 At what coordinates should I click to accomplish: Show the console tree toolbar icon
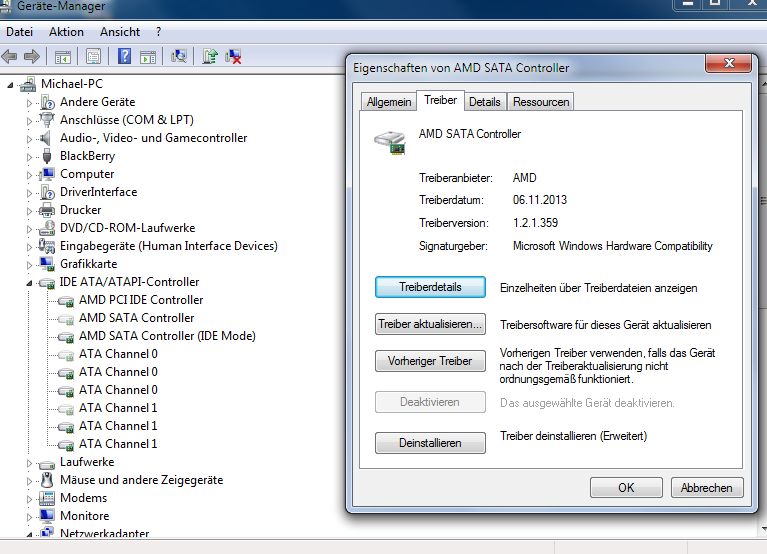(x=63, y=57)
